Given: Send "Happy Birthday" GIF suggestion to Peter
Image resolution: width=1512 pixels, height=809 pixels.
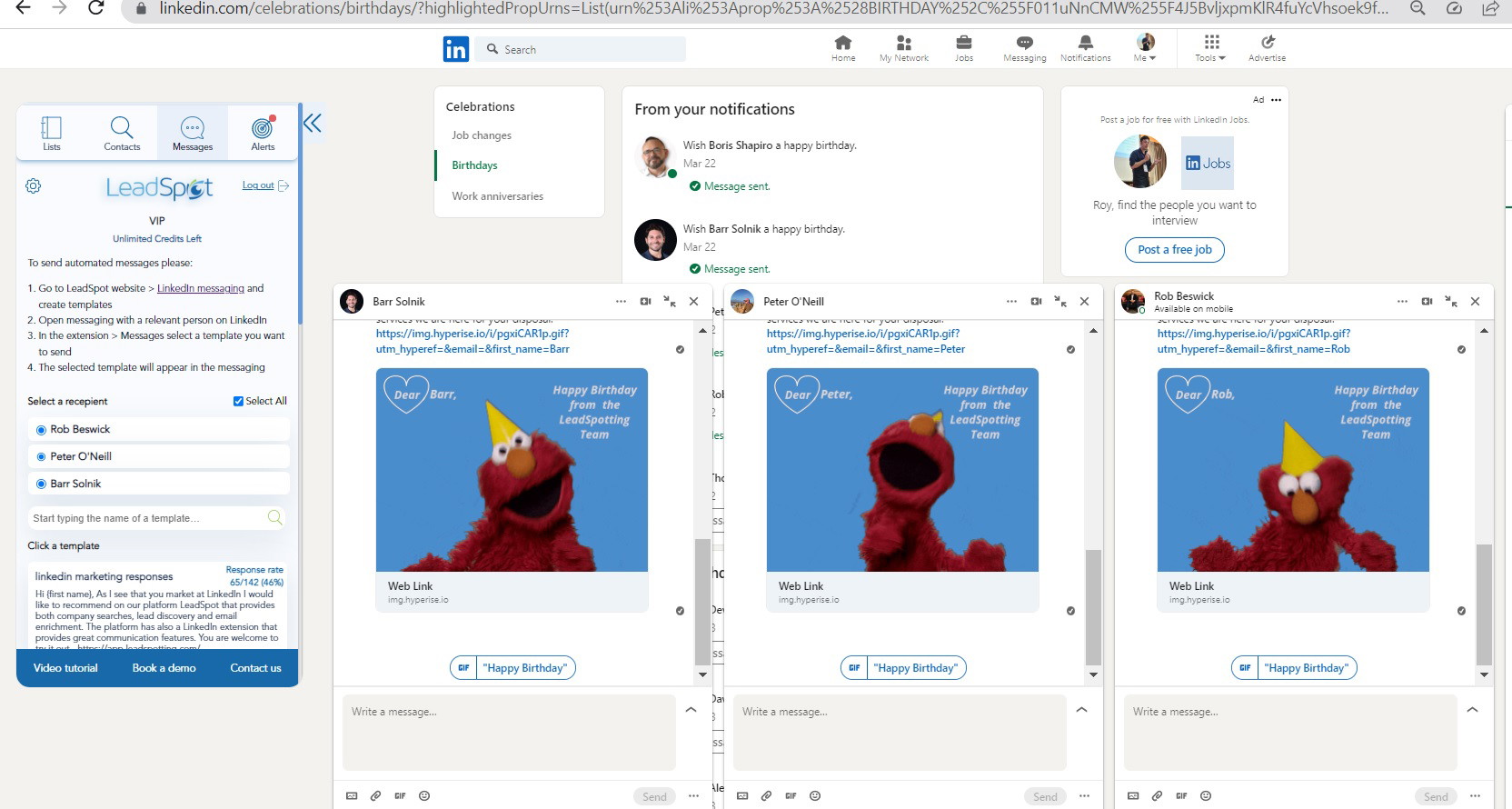Looking at the screenshot, I should pyautogui.click(x=903, y=668).
